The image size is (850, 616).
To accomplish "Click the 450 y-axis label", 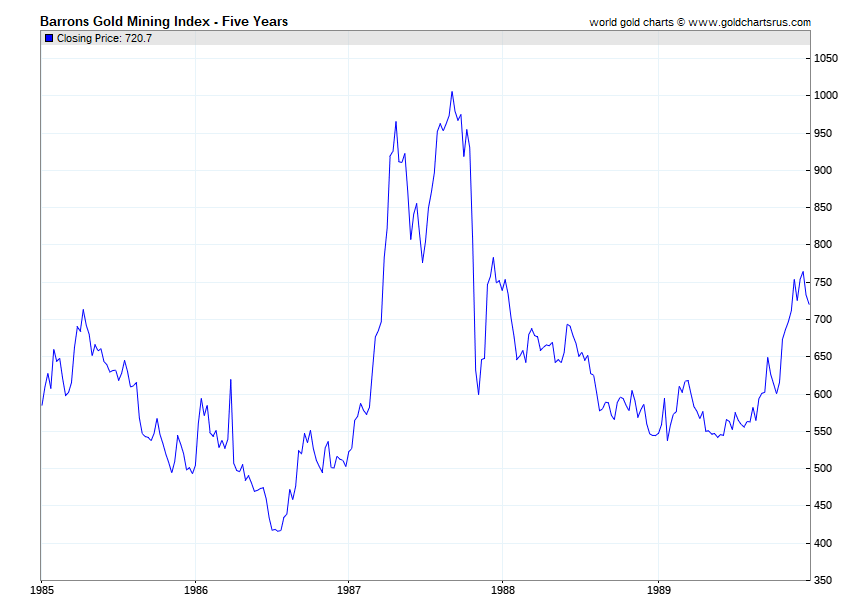I will pos(823,505).
